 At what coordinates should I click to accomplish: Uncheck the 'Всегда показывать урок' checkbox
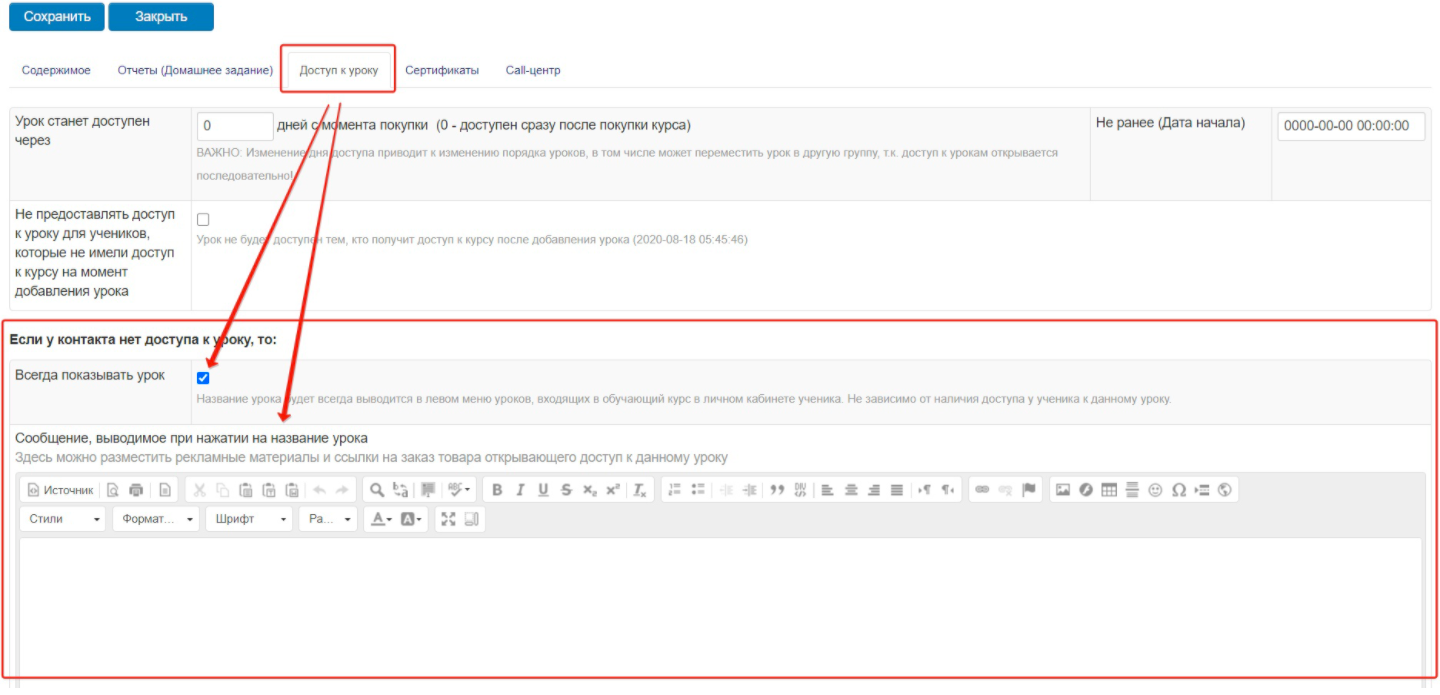(x=204, y=378)
